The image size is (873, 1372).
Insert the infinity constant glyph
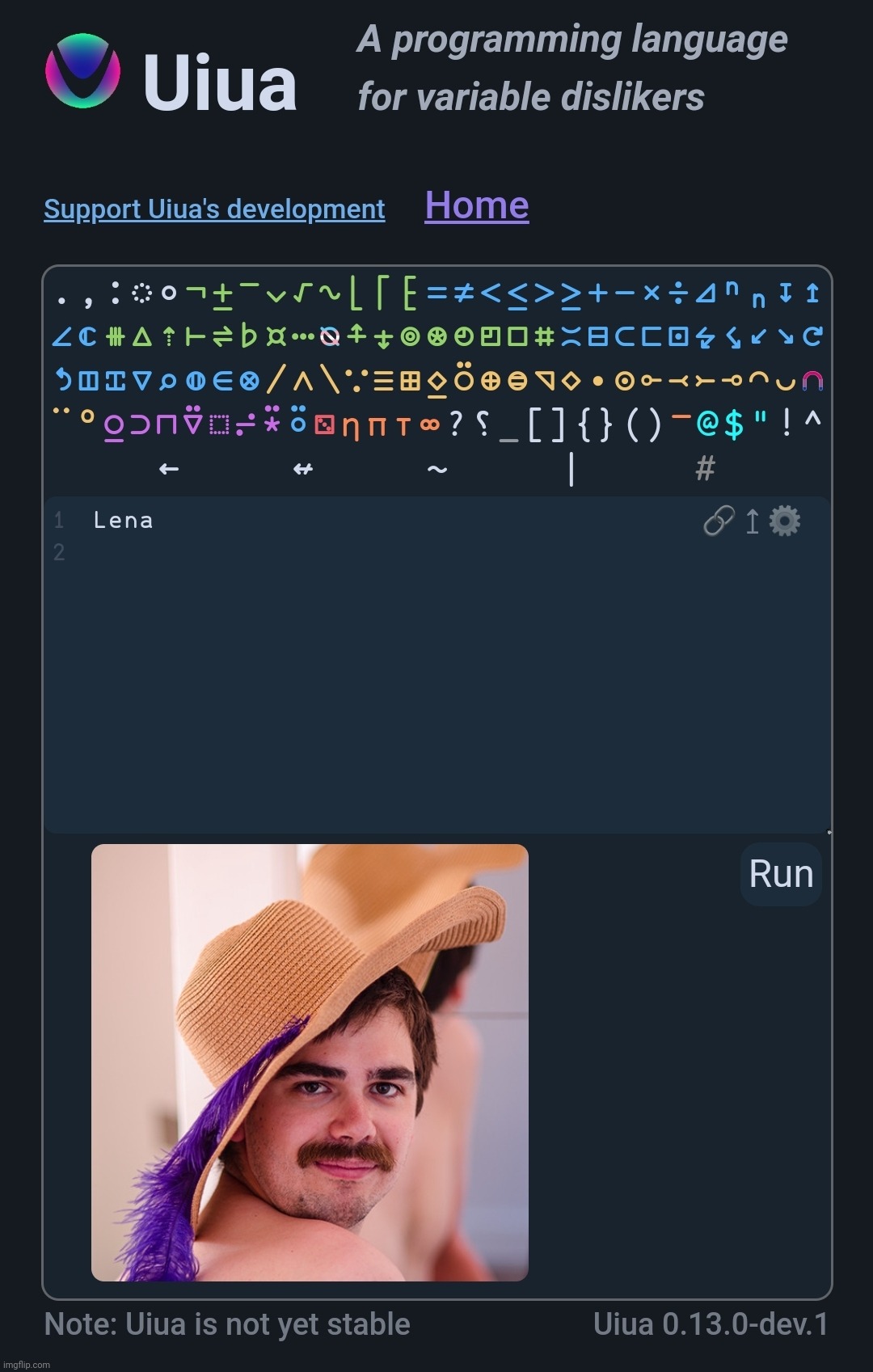pos(430,424)
